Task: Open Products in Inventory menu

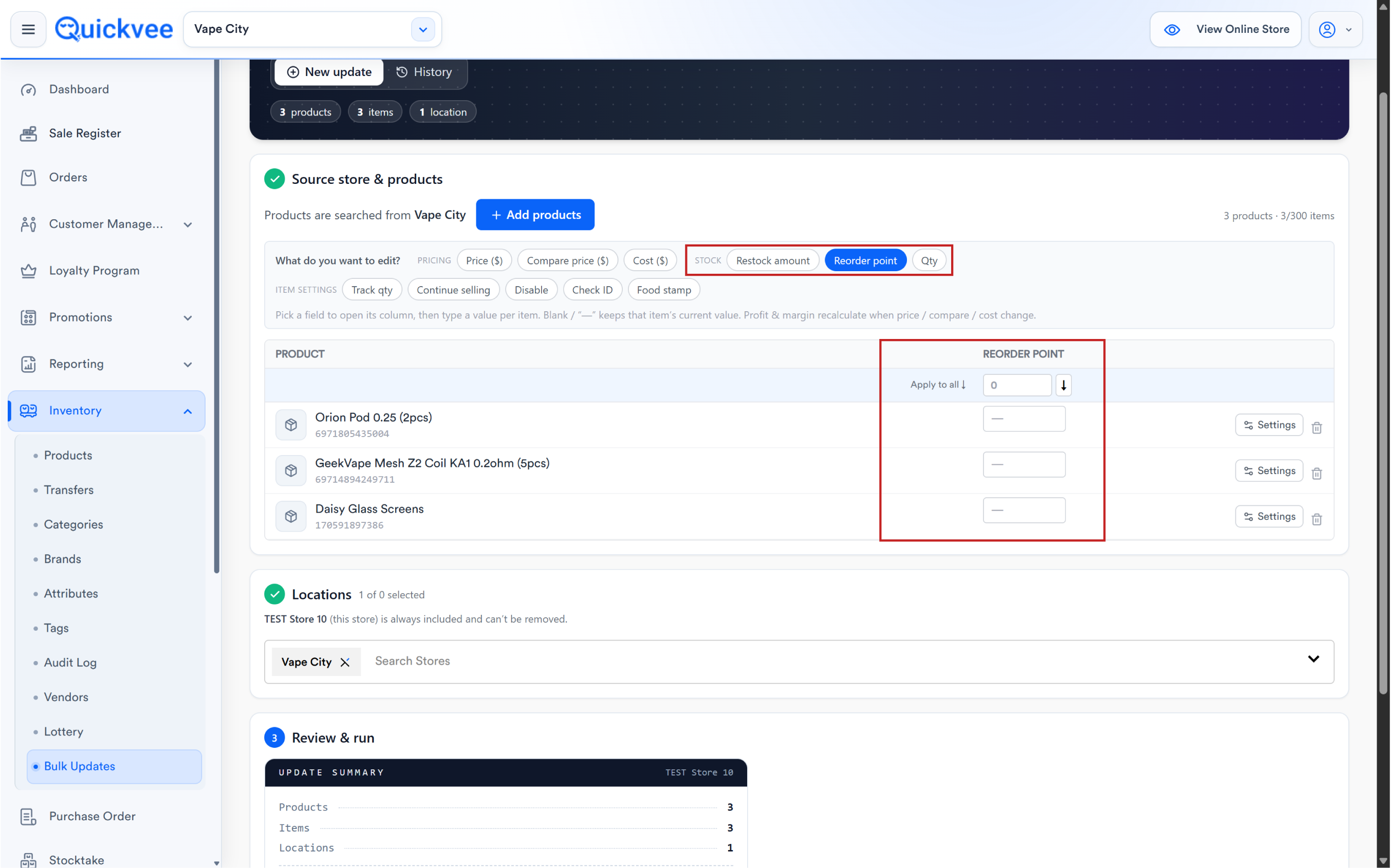Action: pyautogui.click(x=68, y=455)
